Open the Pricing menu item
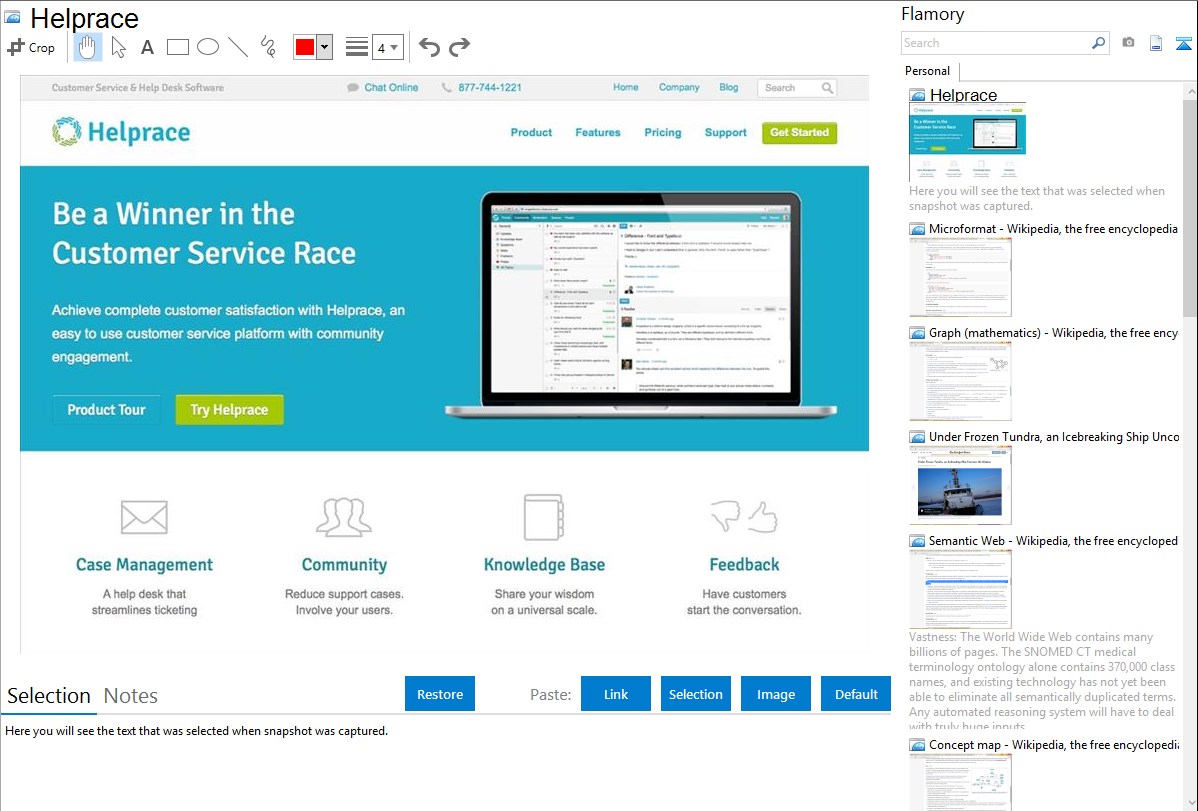 (x=662, y=132)
